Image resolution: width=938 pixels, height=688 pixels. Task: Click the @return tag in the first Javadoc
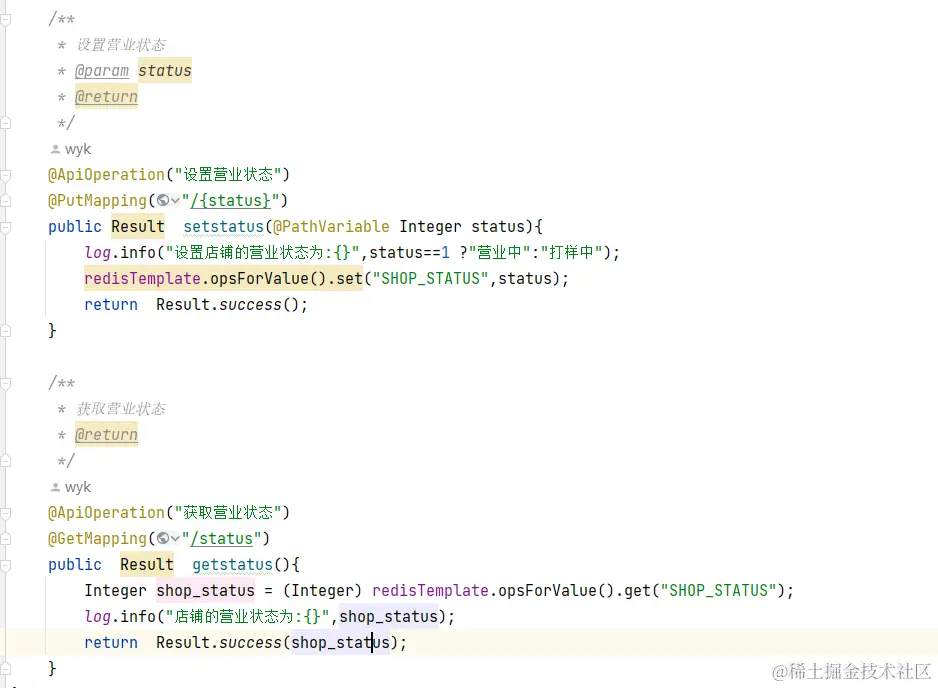click(106, 96)
